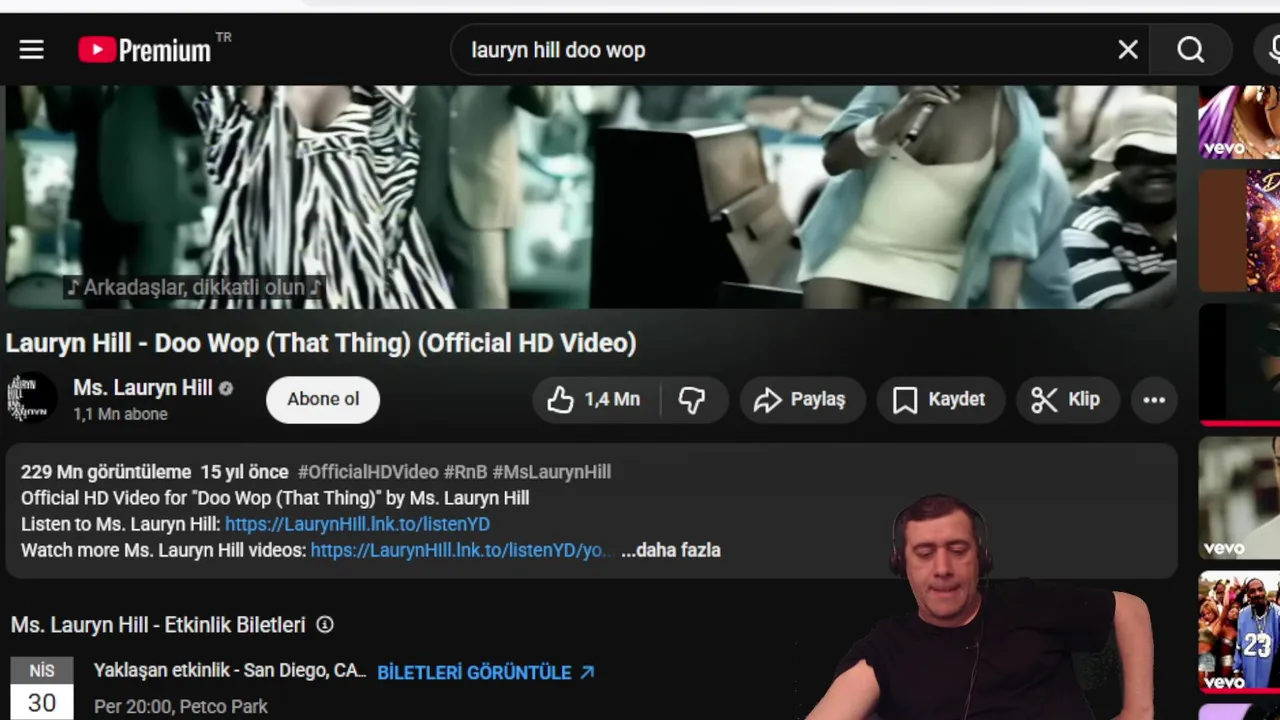
Task: Create a clip with Klip
Action: pyautogui.click(x=1066, y=399)
